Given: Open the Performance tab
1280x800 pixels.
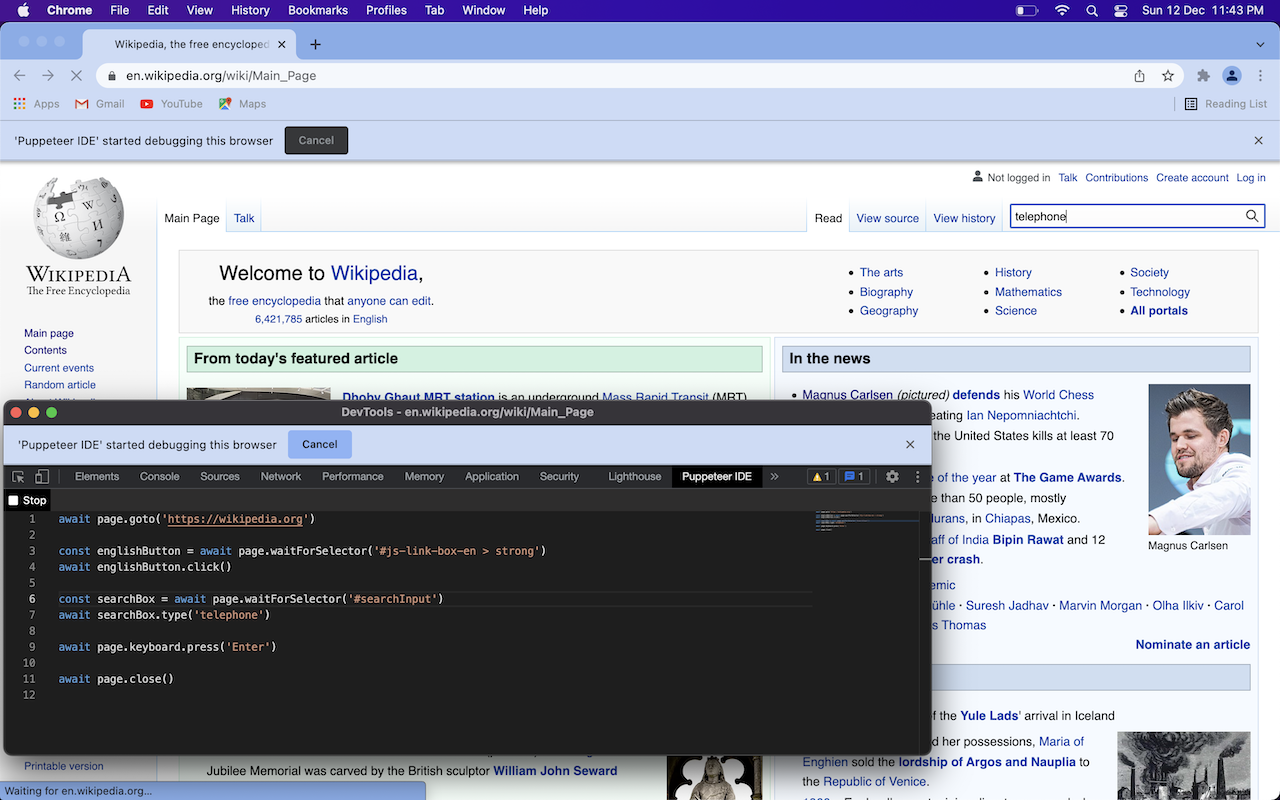Looking at the screenshot, I should 353,477.
